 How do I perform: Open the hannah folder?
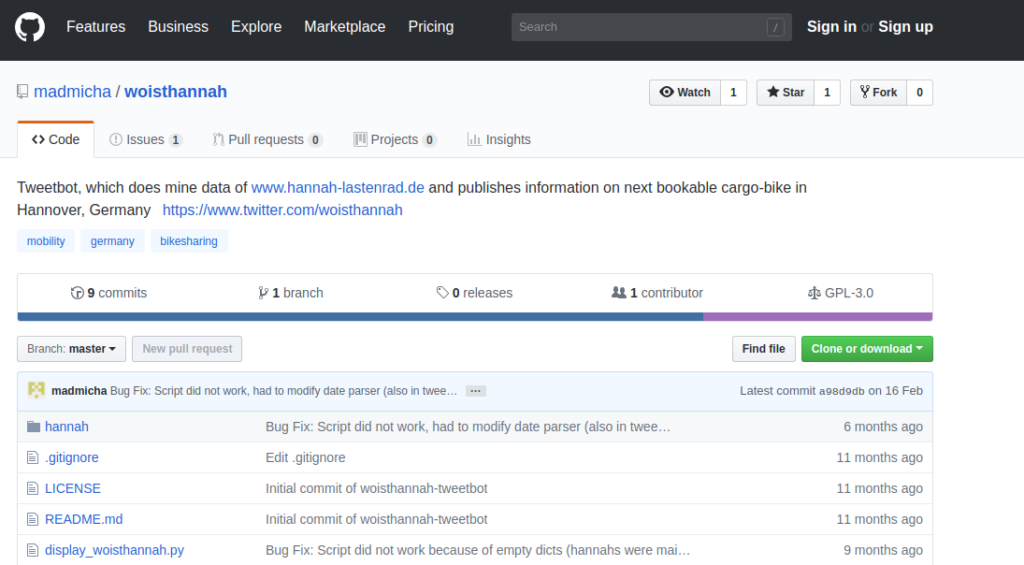[x=67, y=427]
